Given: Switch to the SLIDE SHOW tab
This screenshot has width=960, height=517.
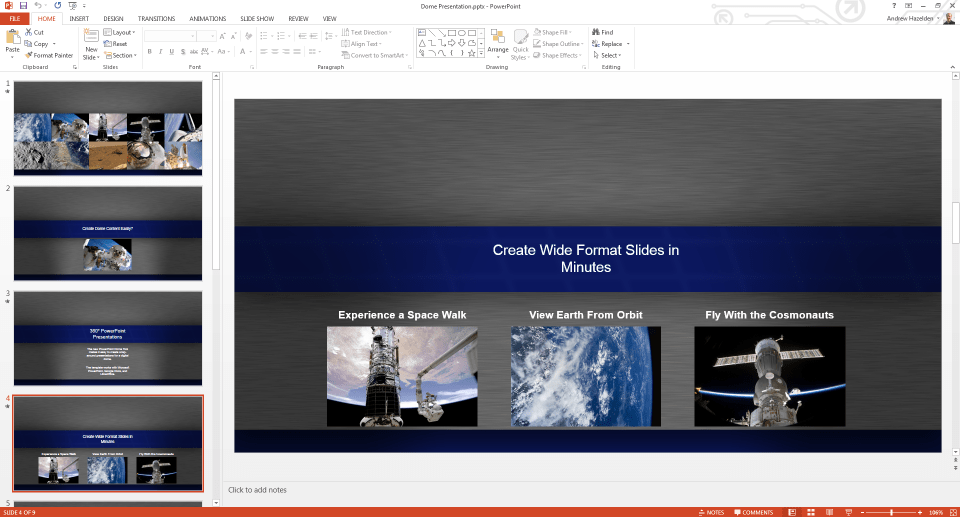Looking at the screenshot, I should tap(257, 18).
